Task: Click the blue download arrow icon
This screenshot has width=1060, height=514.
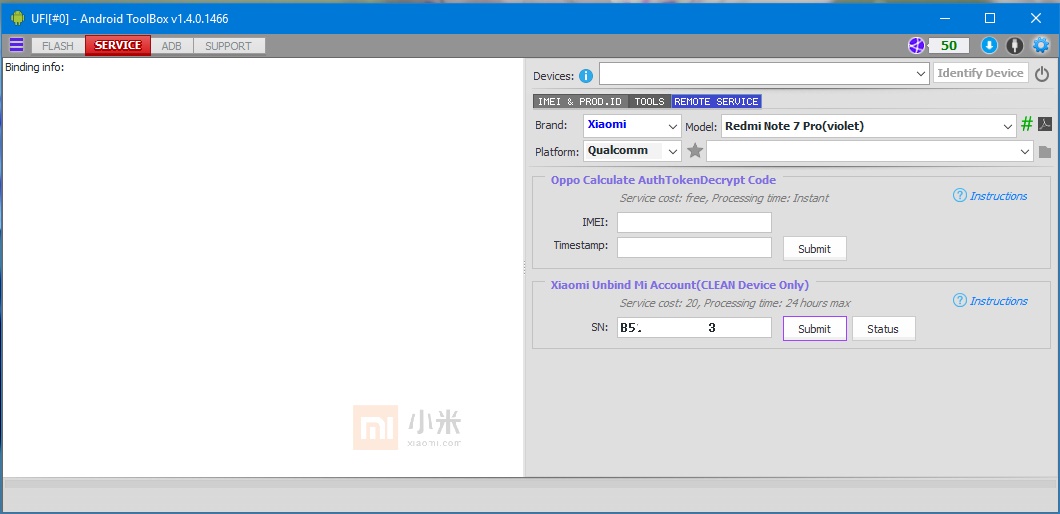Action: pyautogui.click(x=989, y=45)
